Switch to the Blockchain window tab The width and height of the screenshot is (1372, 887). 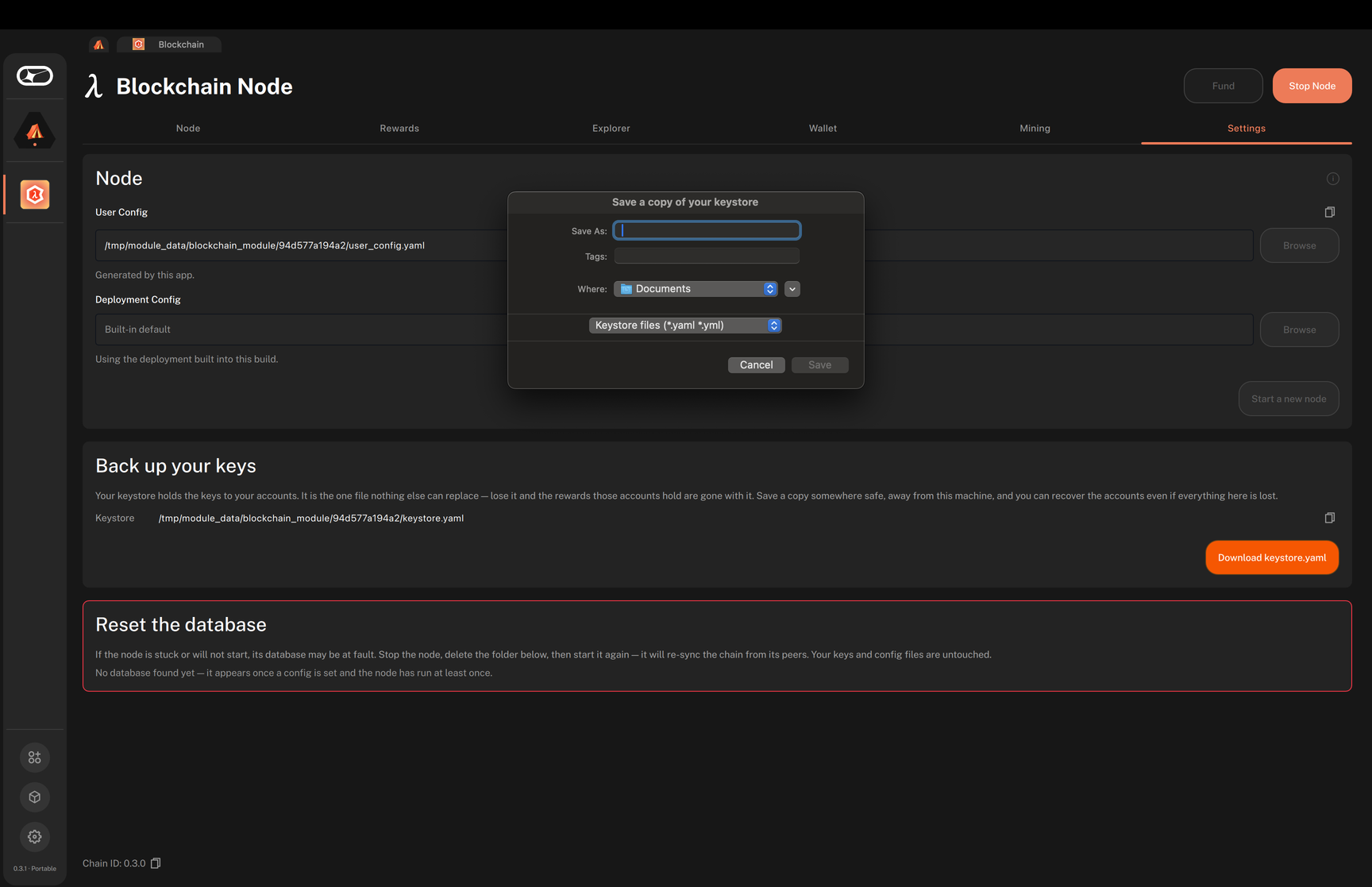tap(169, 44)
